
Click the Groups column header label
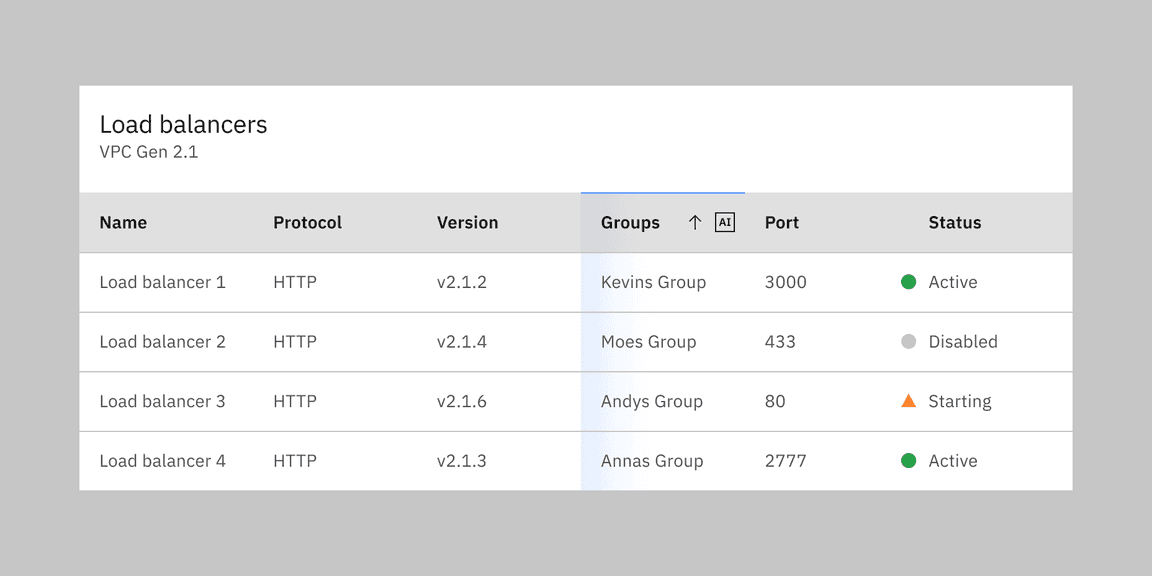click(630, 222)
